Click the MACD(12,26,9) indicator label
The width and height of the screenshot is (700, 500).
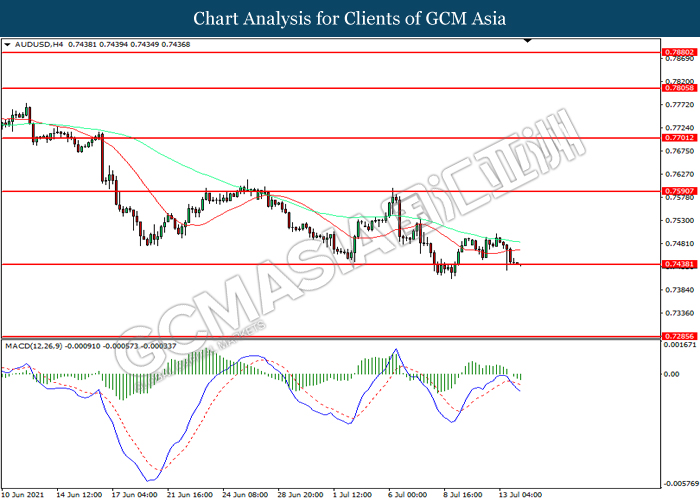click(x=33, y=345)
